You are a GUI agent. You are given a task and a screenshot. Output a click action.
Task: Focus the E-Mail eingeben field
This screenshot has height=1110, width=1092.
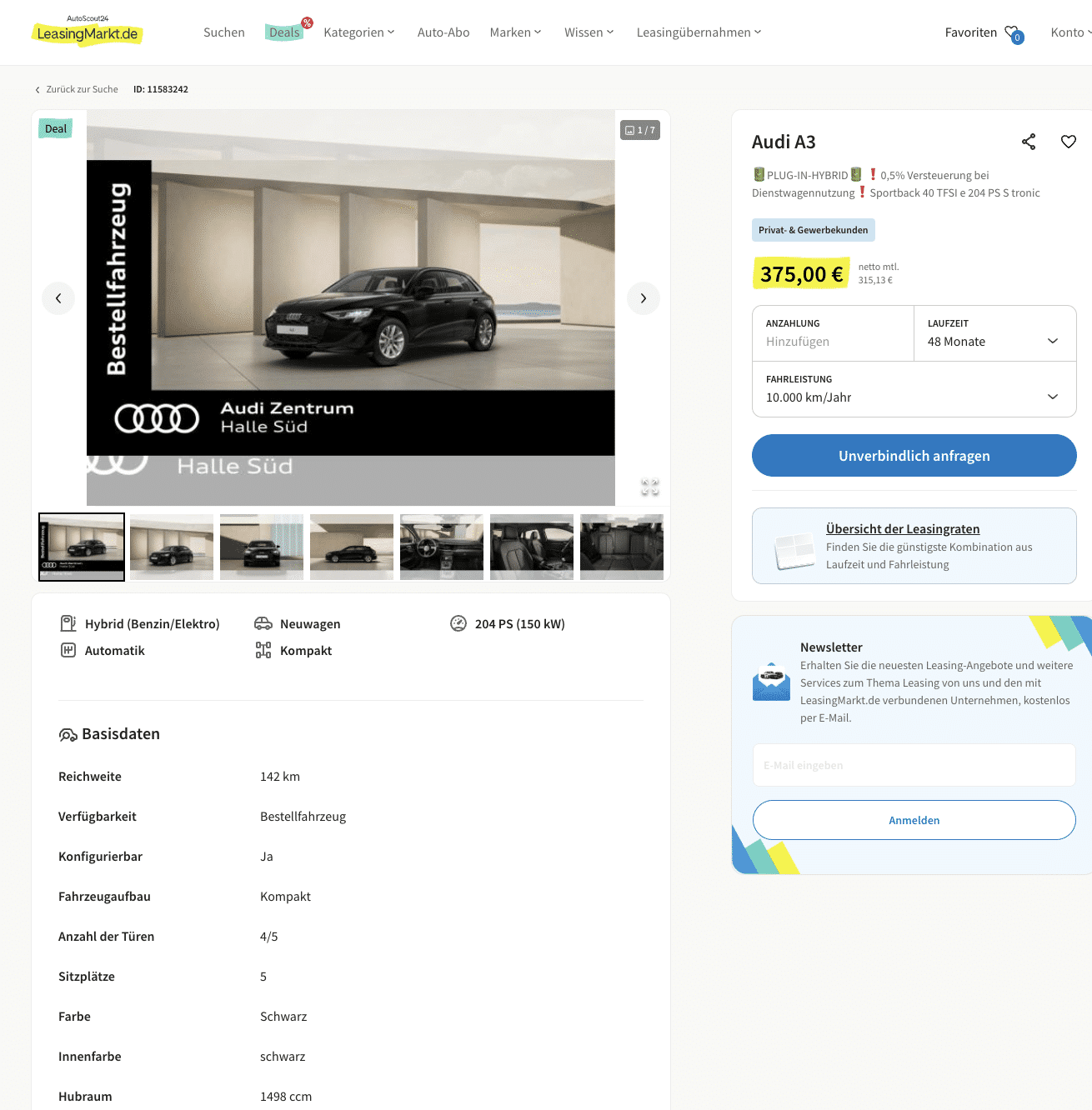[914, 765]
